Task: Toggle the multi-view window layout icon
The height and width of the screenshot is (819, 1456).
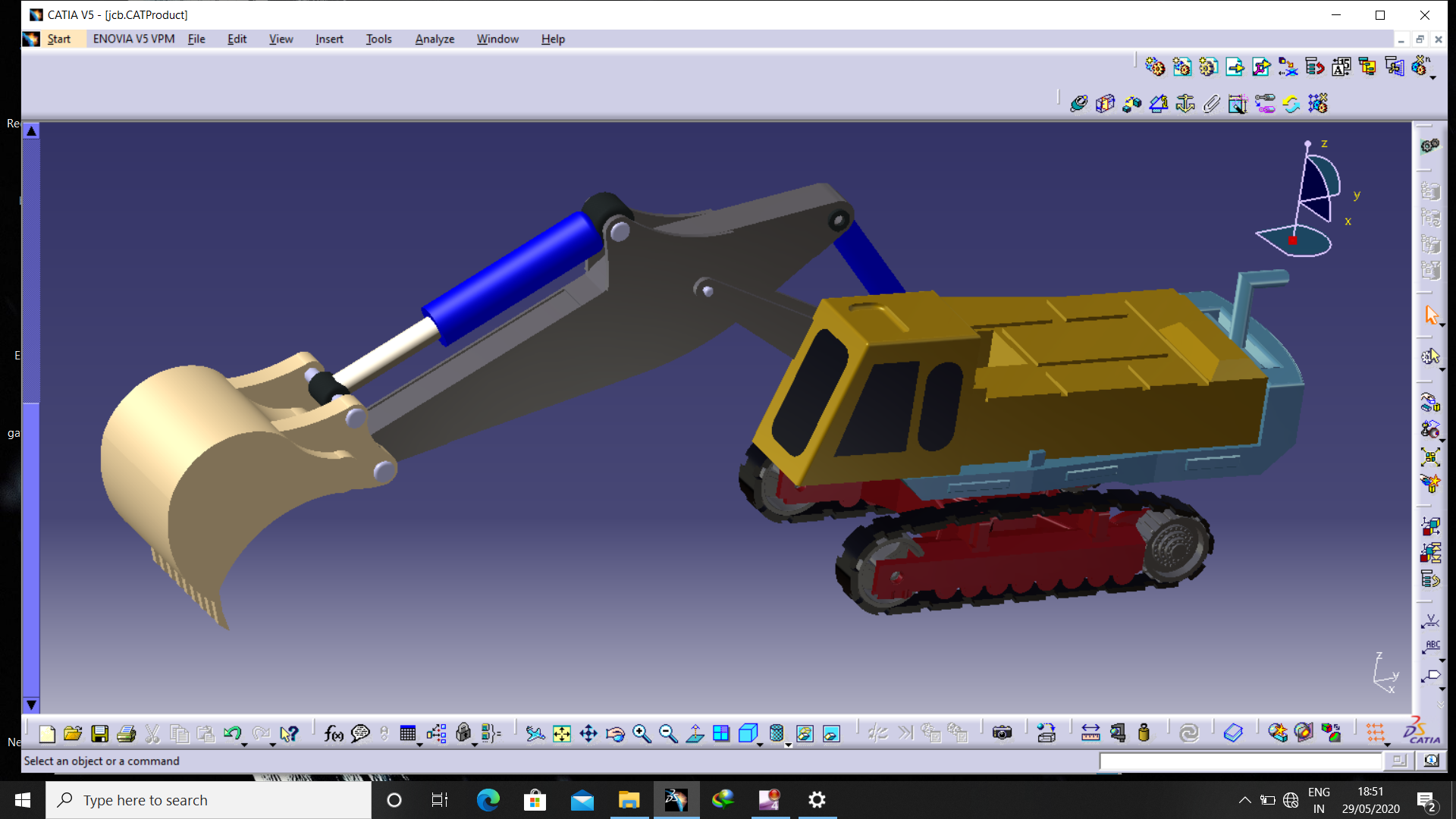Action: click(721, 733)
